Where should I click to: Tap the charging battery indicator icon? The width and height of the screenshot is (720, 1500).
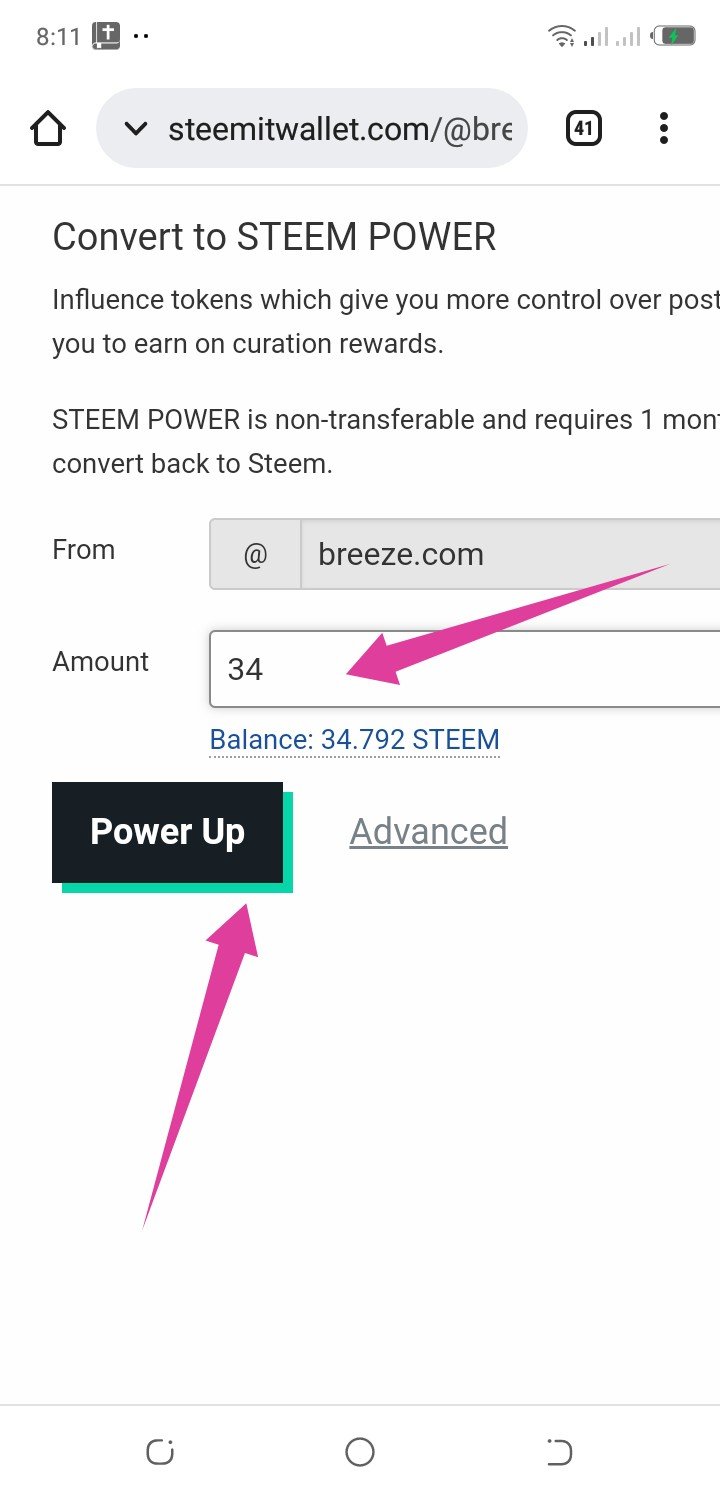(x=673, y=37)
